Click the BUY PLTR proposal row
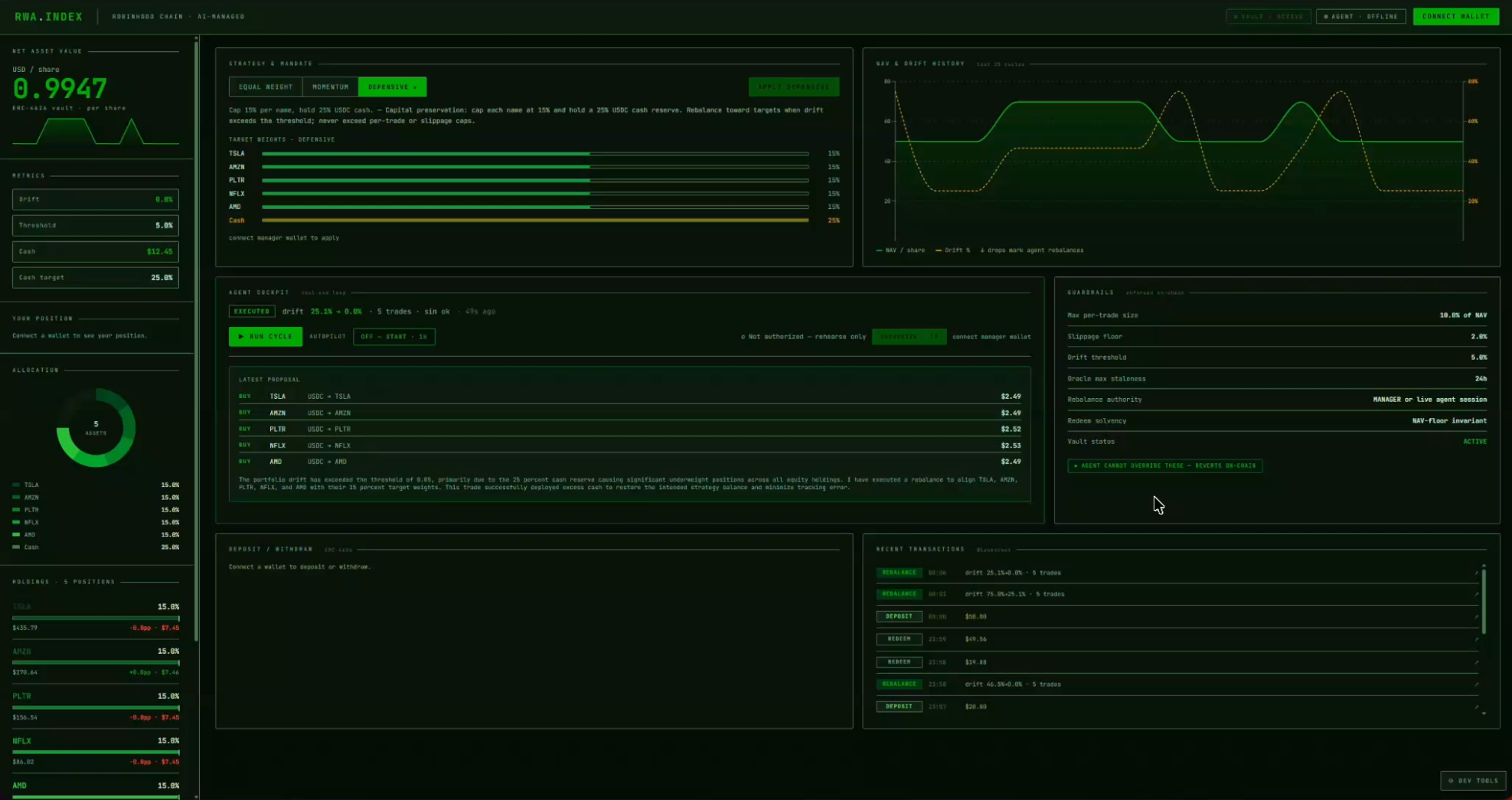Screen dimensions: 1512x800 [x=629, y=429]
